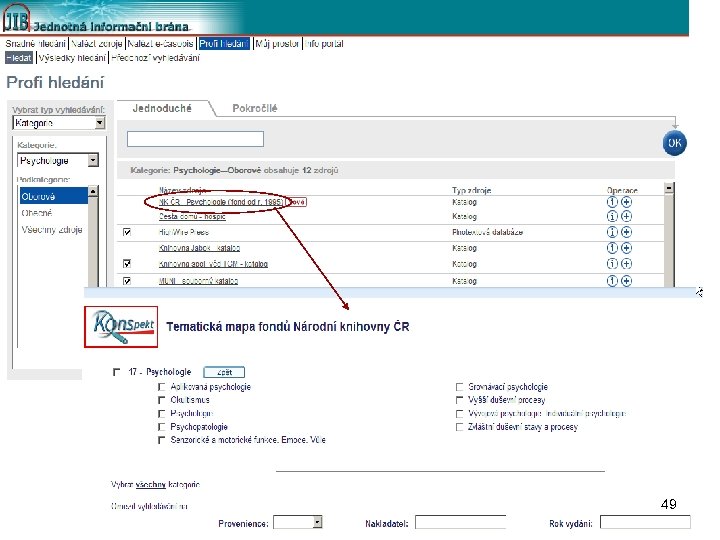The width and height of the screenshot is (720, 540).
Task: Click the všechny link in Výběr kategorie
Action: click(x=151, y=484)
